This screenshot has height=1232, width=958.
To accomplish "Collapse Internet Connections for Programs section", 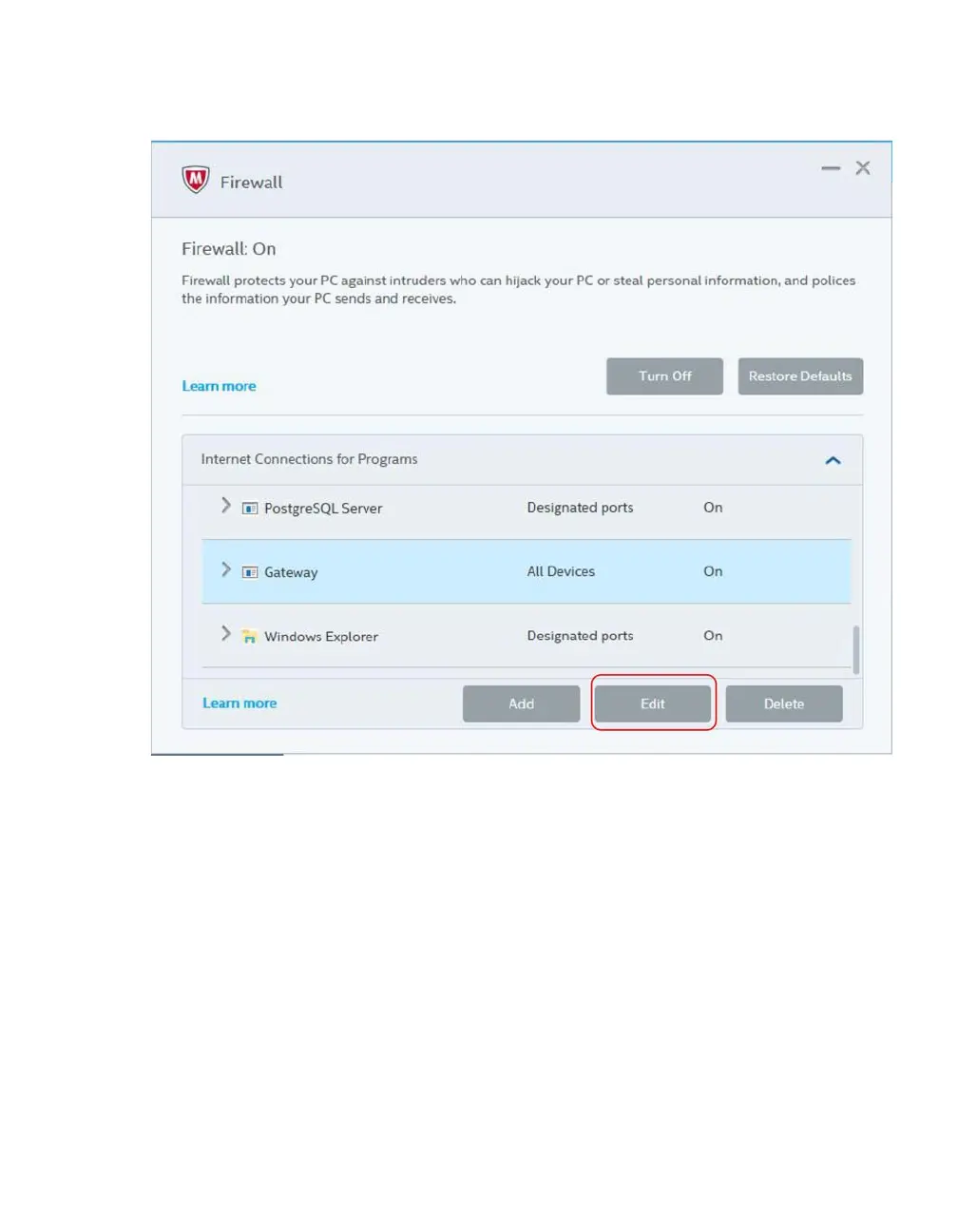I will [833, 460].
